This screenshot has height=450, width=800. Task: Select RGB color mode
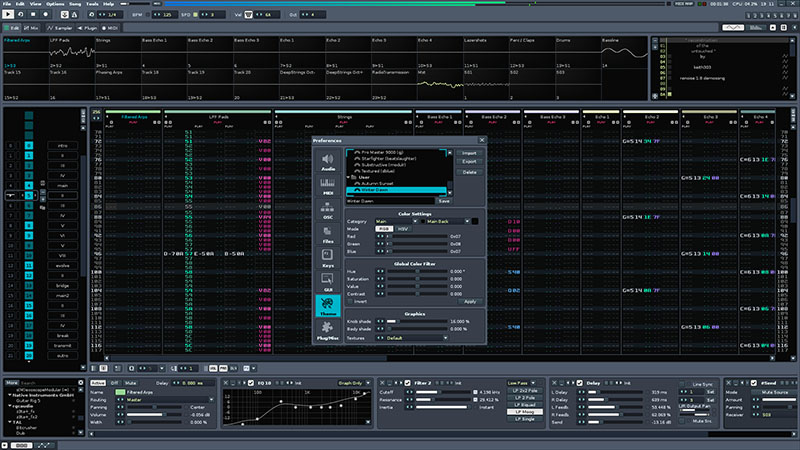coord(384,229)
